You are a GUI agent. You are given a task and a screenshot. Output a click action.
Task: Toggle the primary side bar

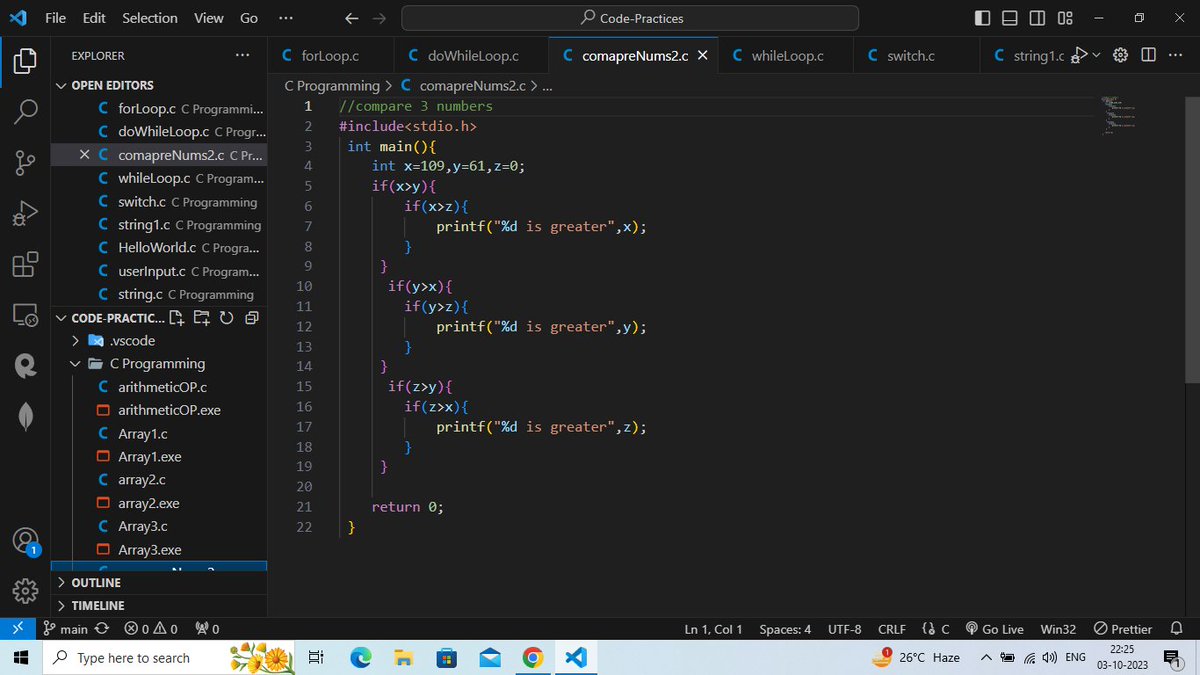click(x=983, y=18)
